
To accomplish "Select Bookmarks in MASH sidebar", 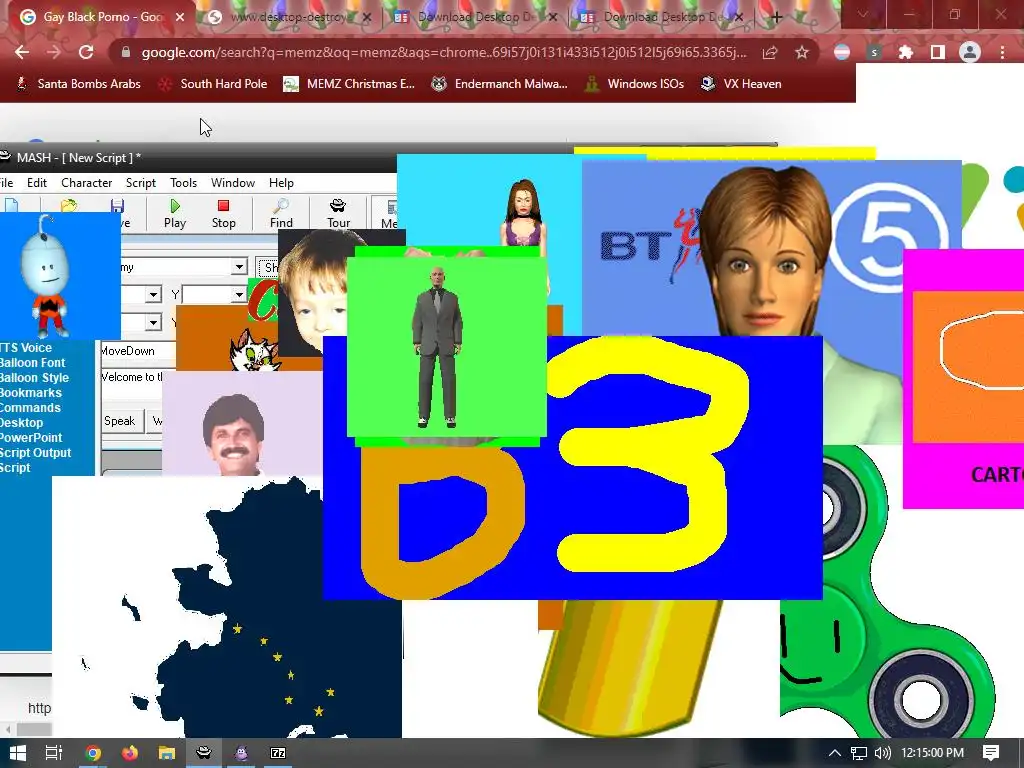I will pos(31,392).
